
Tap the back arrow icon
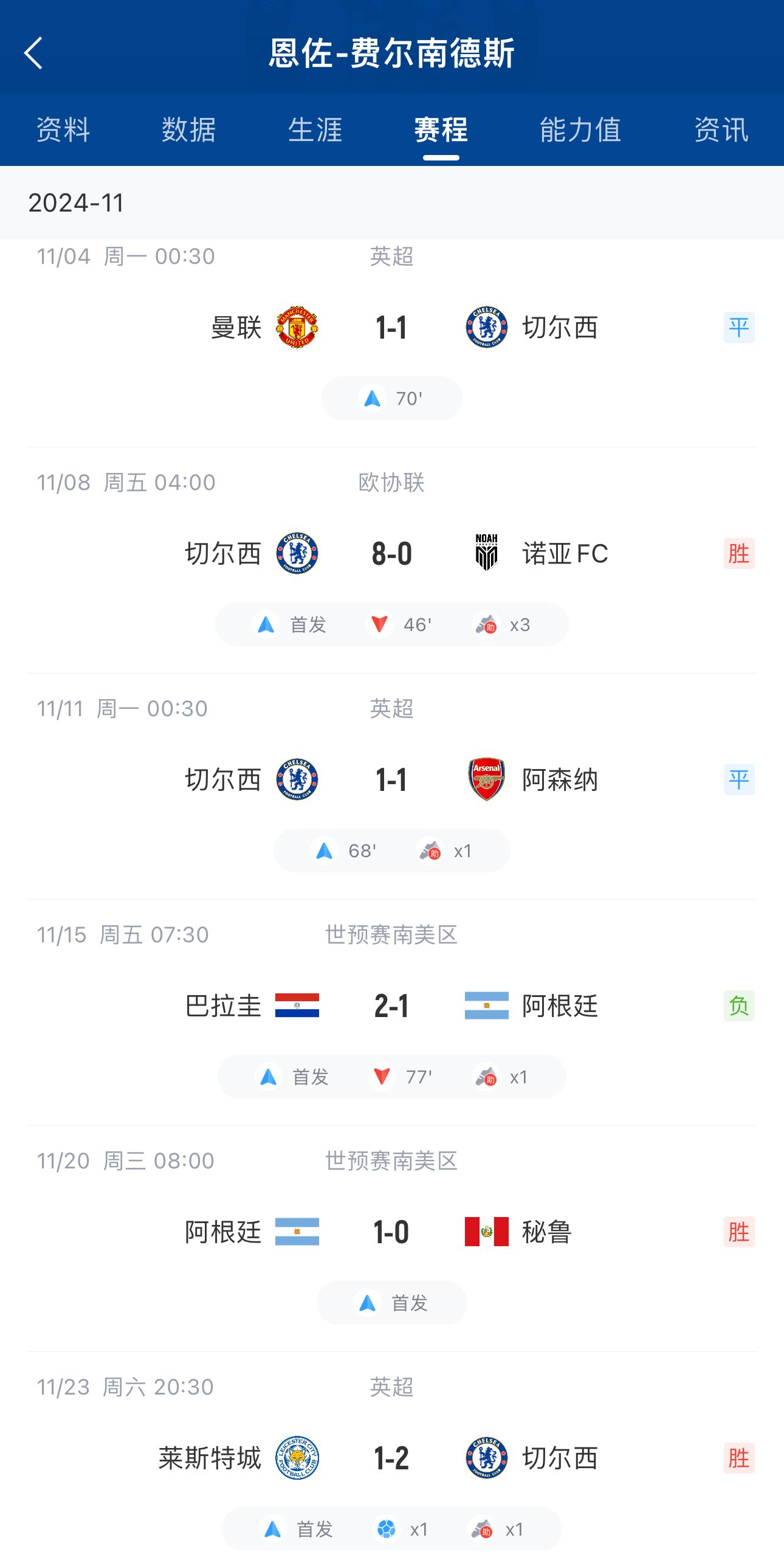tap(34, 53)
